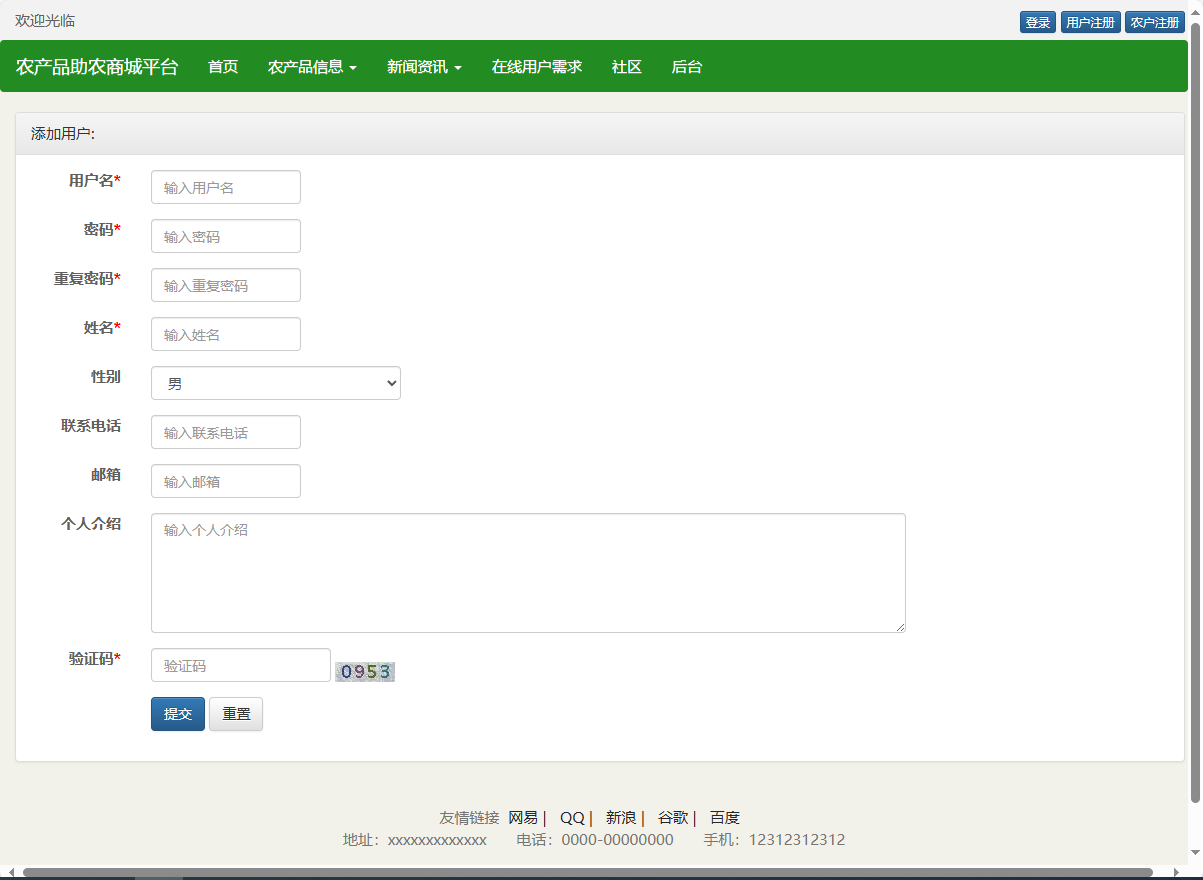Click the 首页 menu item

(222, 67)
